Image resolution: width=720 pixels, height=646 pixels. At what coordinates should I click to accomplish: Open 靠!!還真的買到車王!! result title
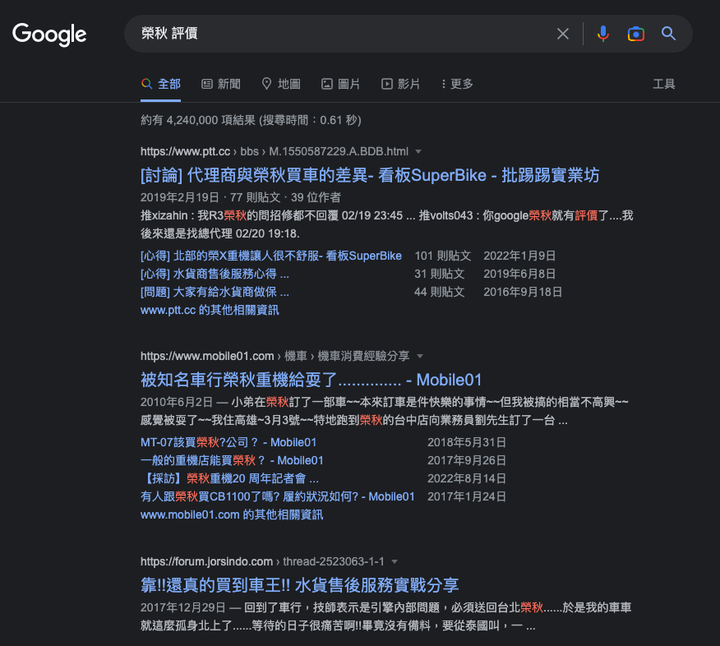pos(299,585)
